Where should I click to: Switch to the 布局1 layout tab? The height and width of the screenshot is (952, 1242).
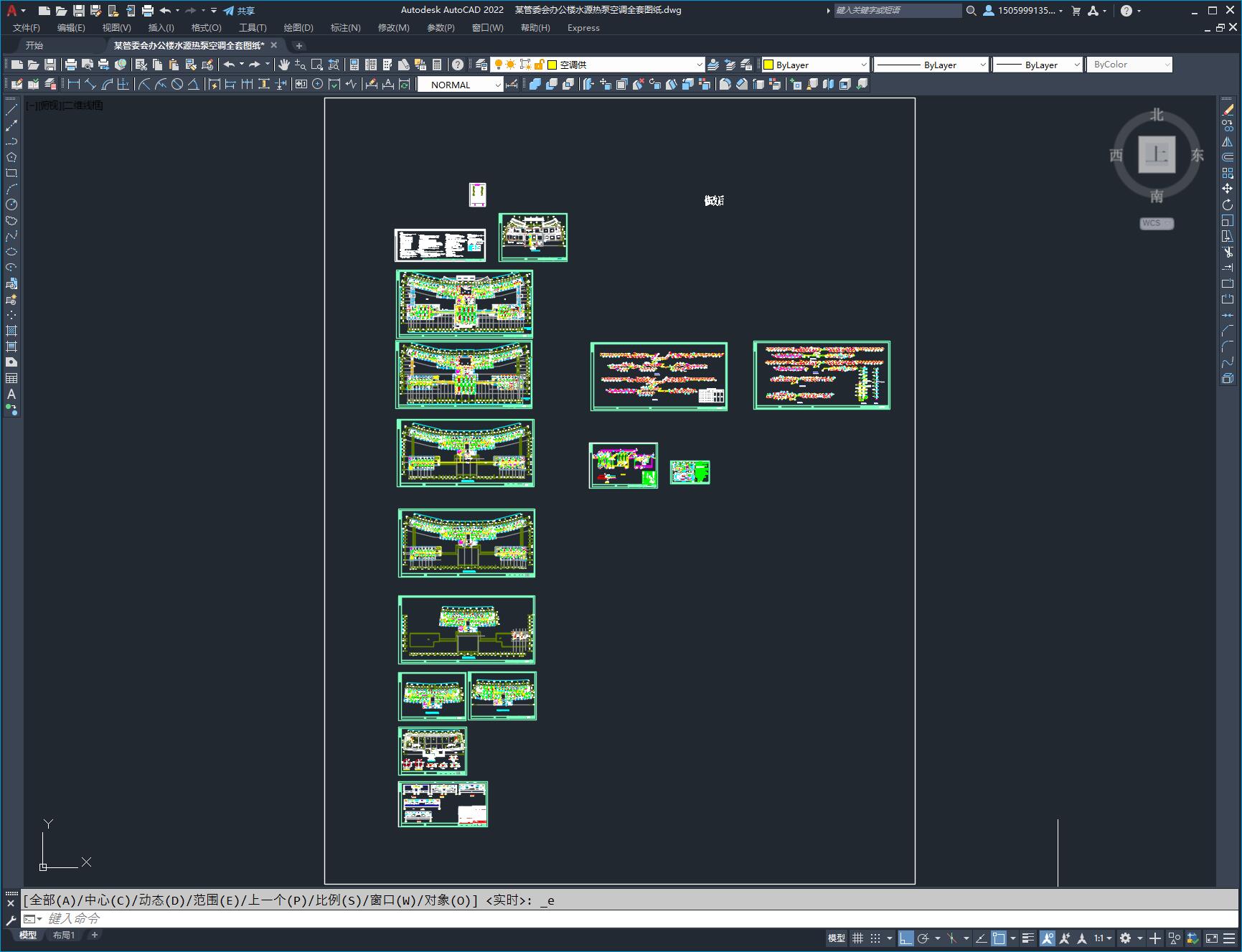63,935
